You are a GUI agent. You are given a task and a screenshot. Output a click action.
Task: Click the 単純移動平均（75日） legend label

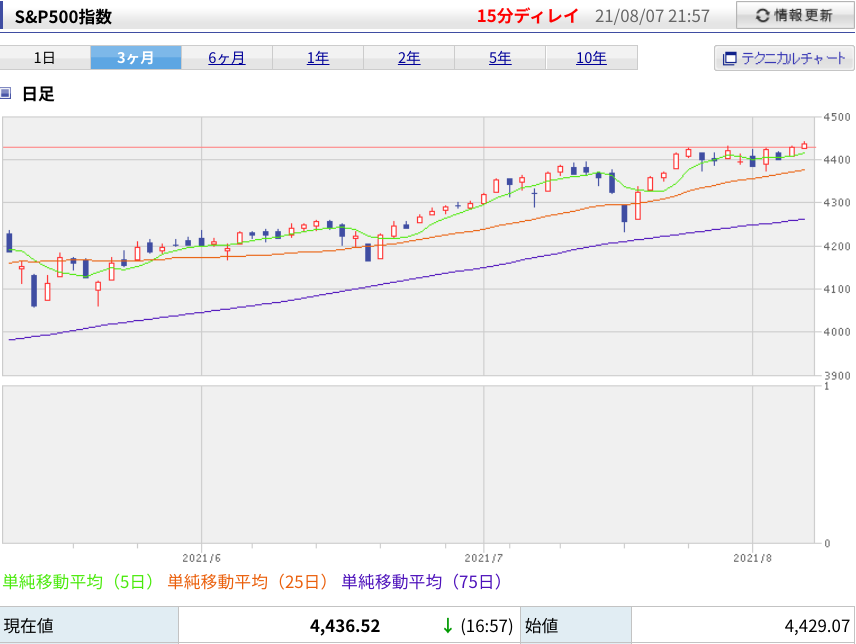424,582
